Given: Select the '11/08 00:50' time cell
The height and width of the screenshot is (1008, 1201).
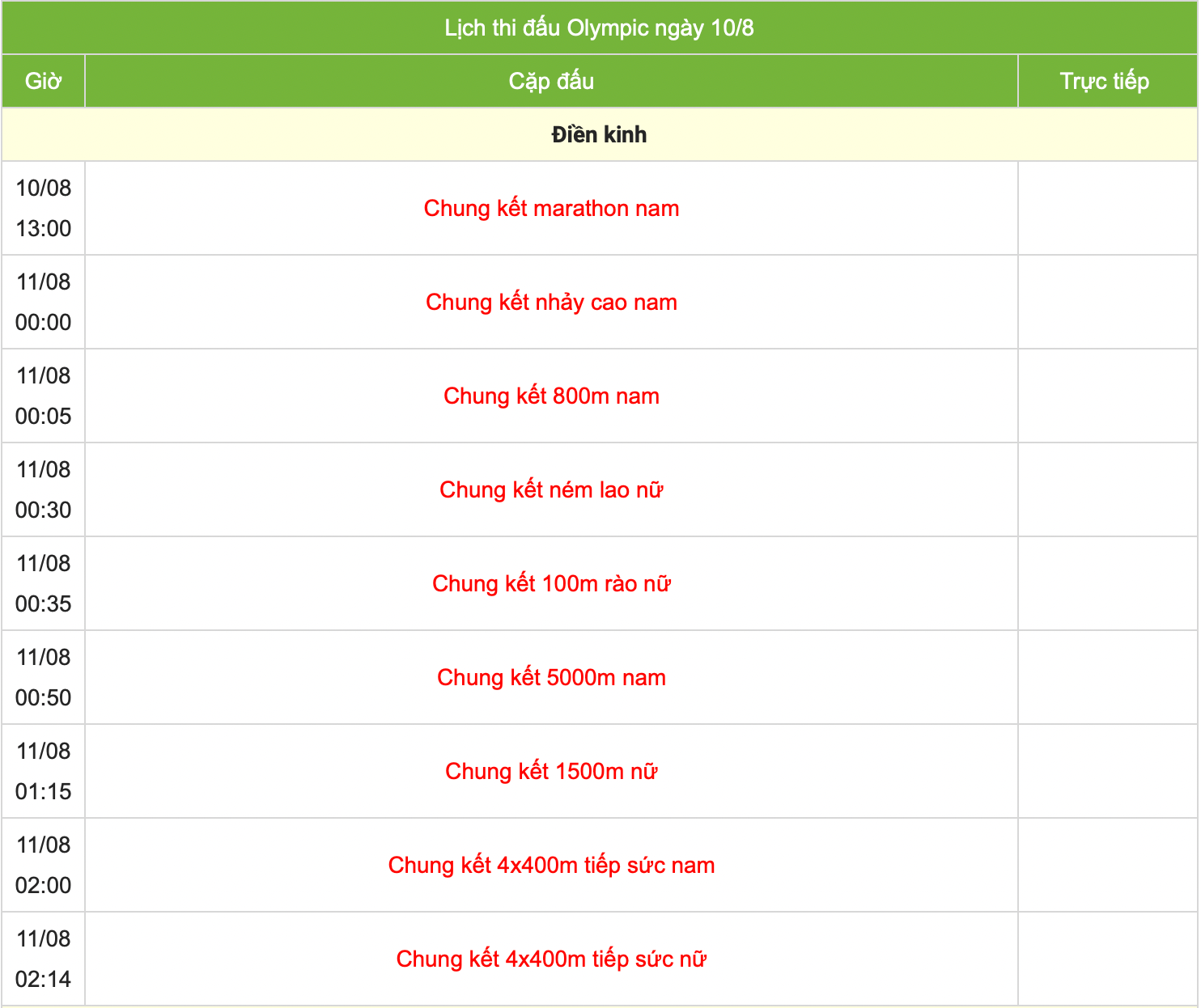Looking at the screenshot, I should [x=44, y=678].
